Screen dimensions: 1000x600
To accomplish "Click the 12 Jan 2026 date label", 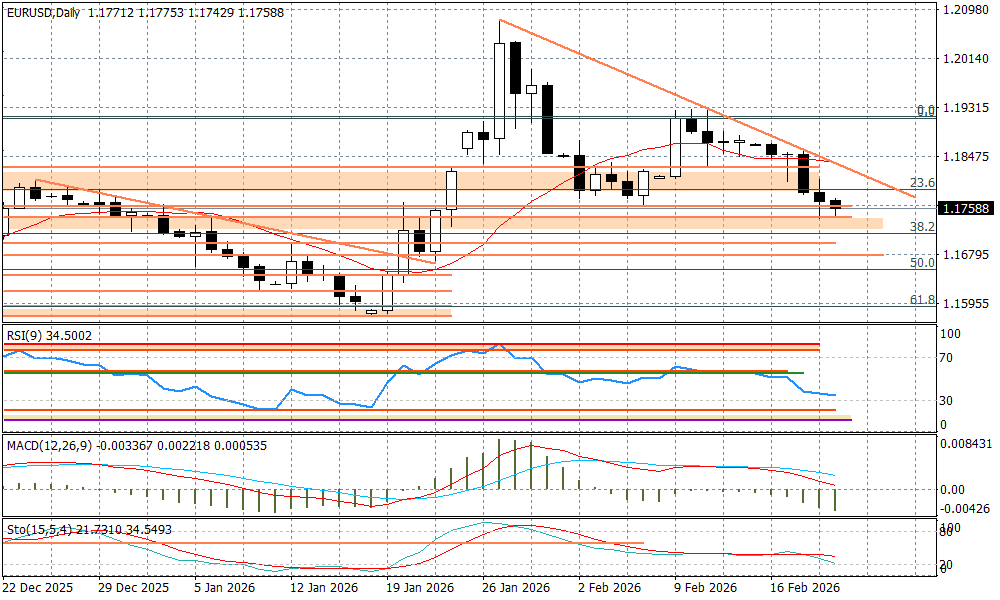I will click(324, 588).
